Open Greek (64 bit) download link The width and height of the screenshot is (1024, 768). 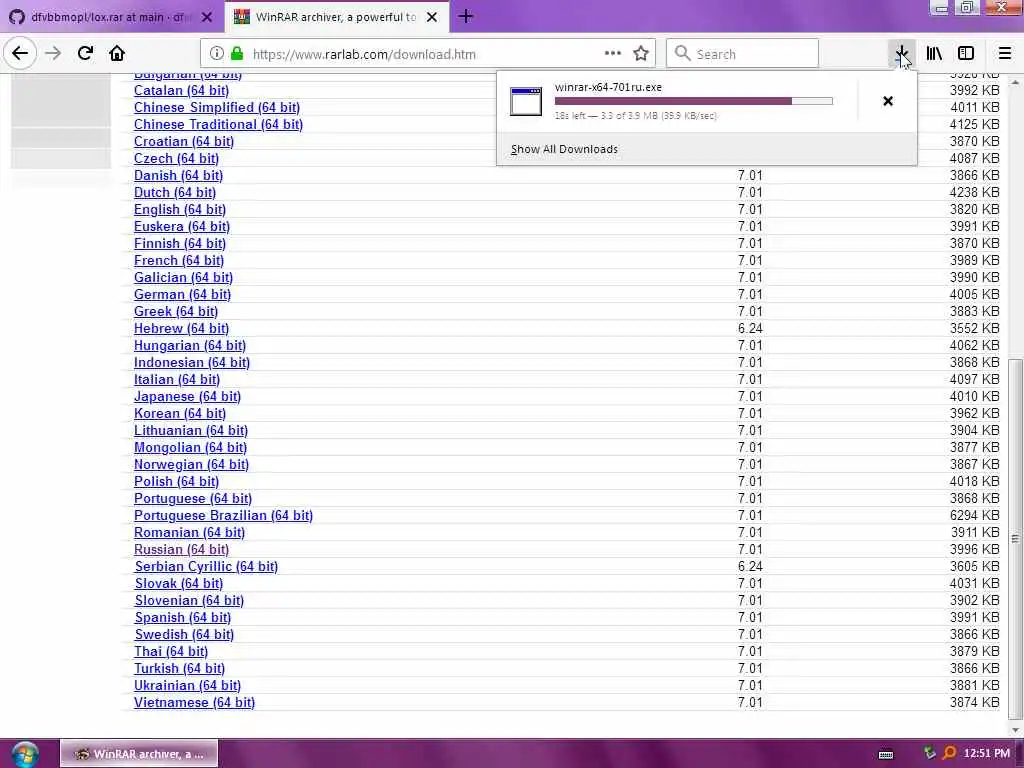click(176, 311)
